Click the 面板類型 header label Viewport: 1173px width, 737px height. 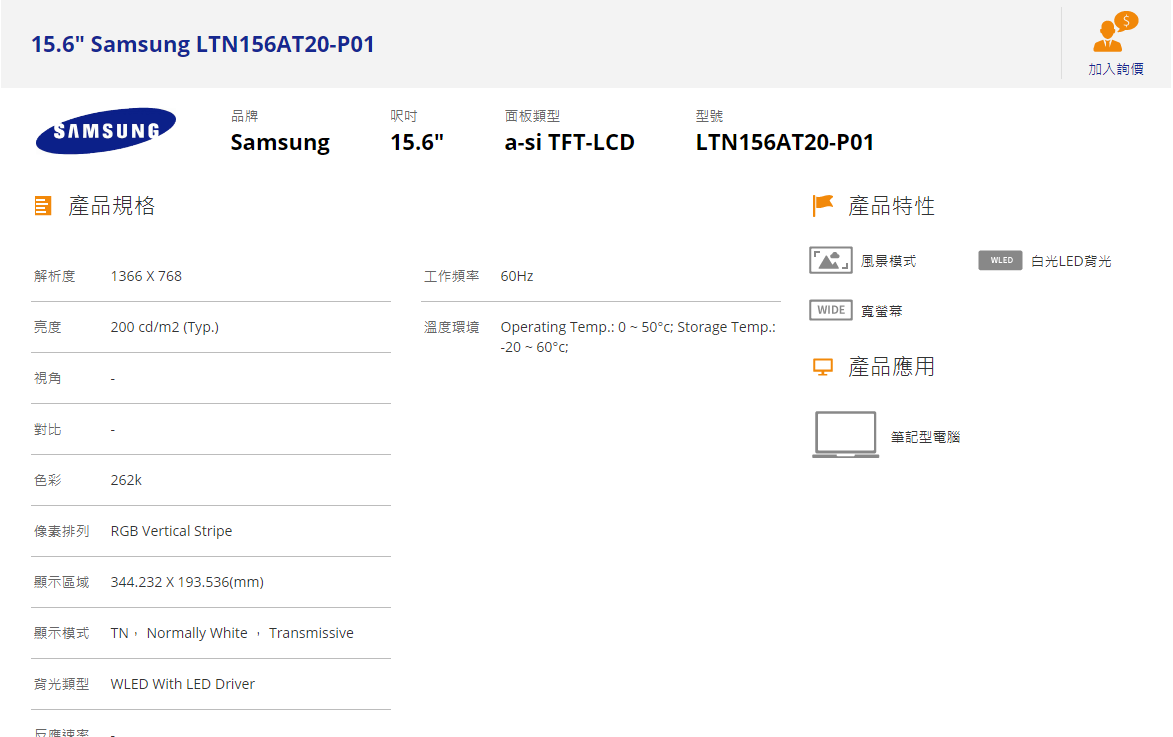pyautogui.click(x=533, y=116)
